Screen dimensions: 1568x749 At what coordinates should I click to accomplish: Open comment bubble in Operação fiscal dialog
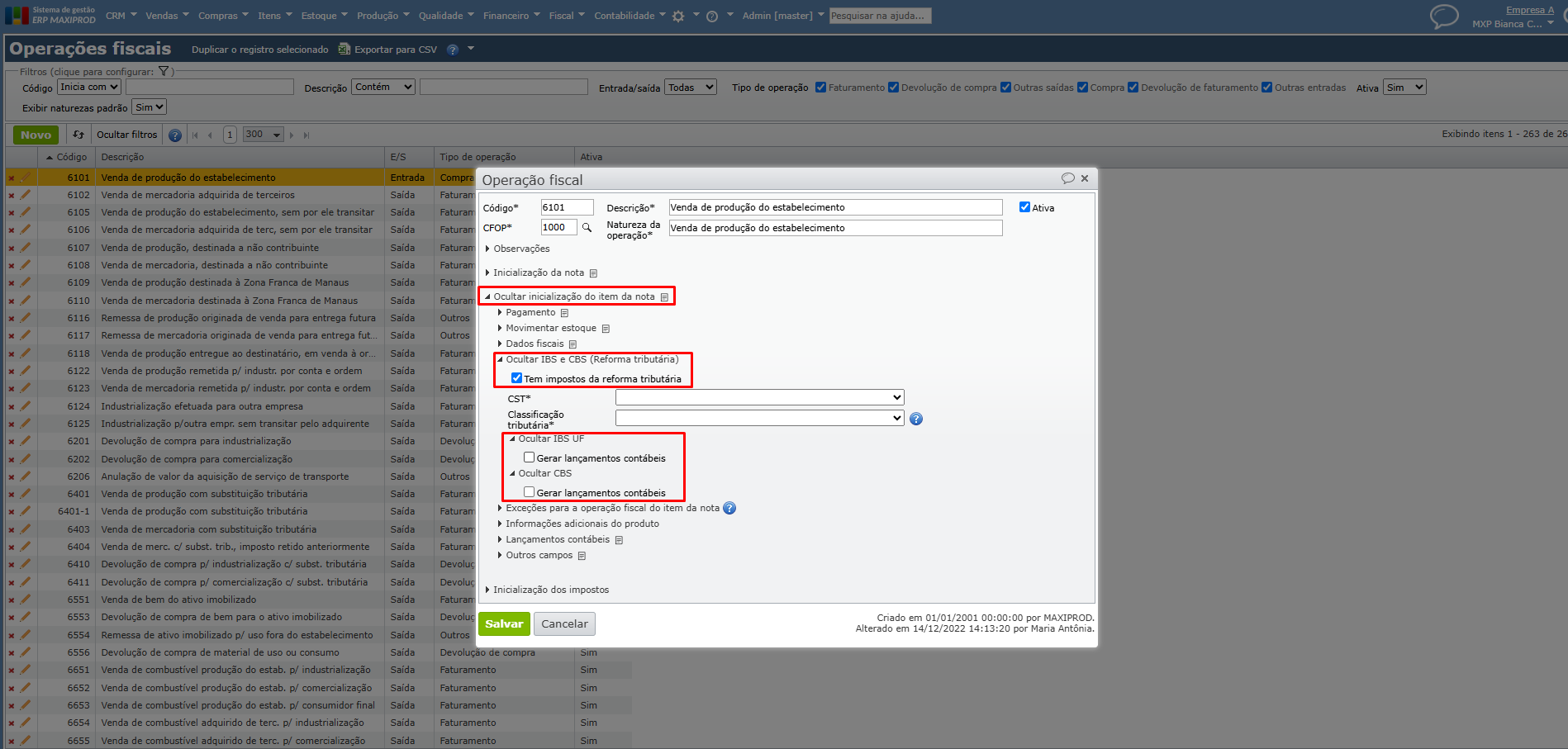(x=1068, y=178)
